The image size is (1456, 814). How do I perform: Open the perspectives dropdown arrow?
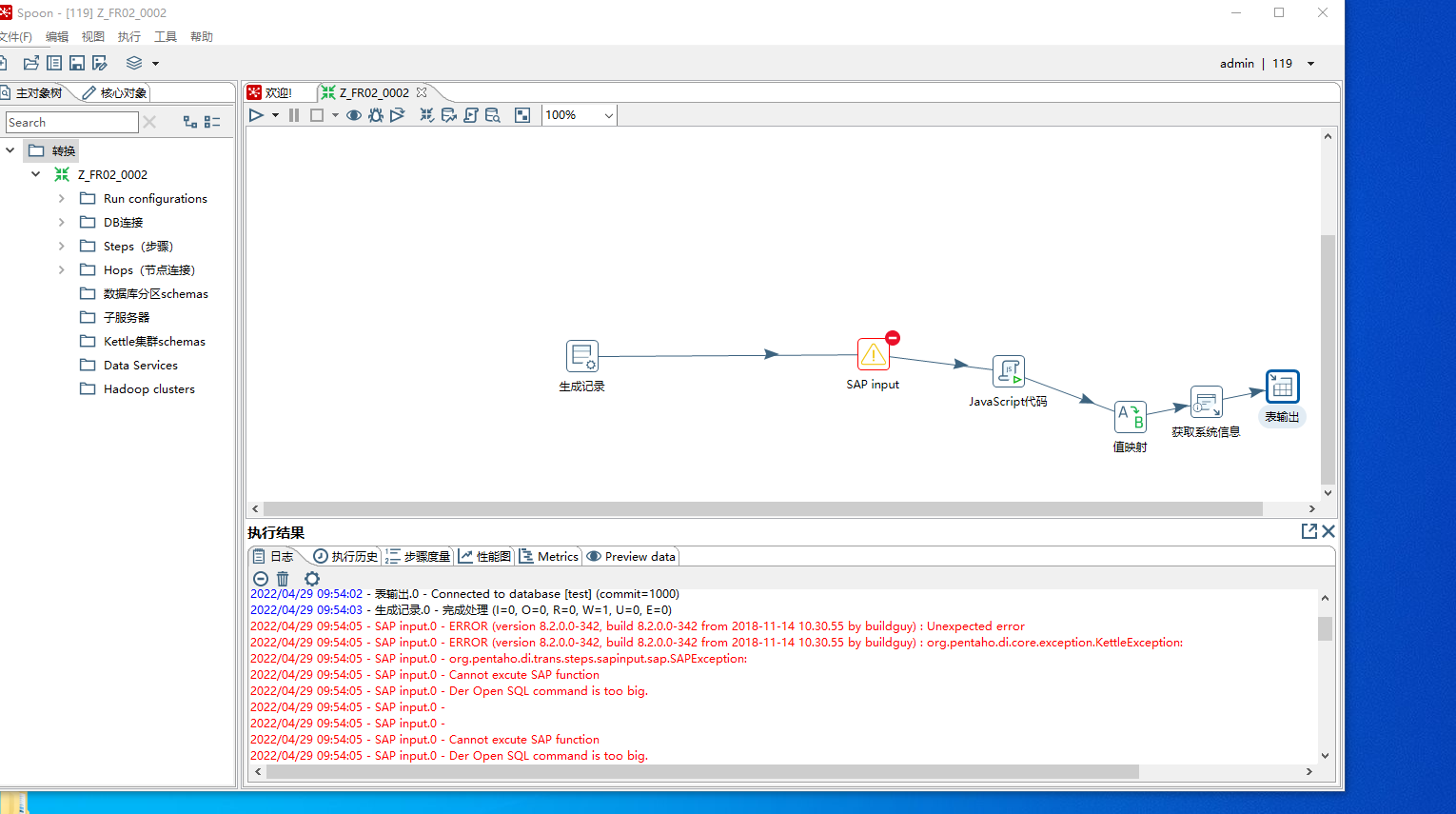pyautogui.click(x=155, y=64)
